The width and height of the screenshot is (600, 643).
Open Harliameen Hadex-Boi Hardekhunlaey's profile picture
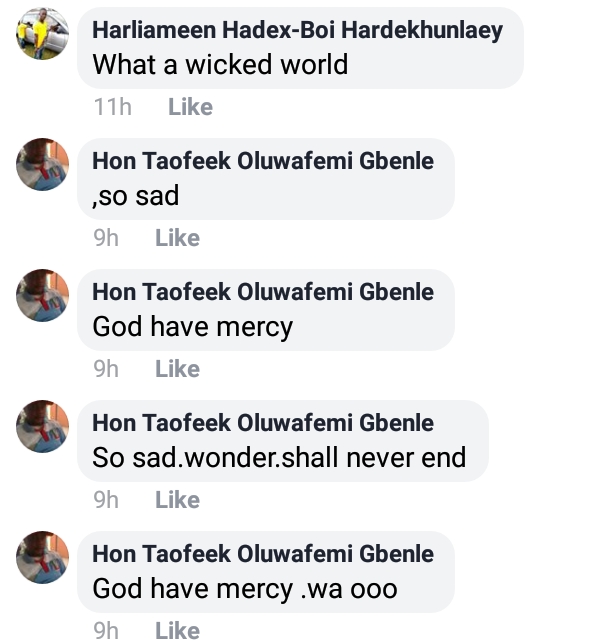[x=43, y=33]
